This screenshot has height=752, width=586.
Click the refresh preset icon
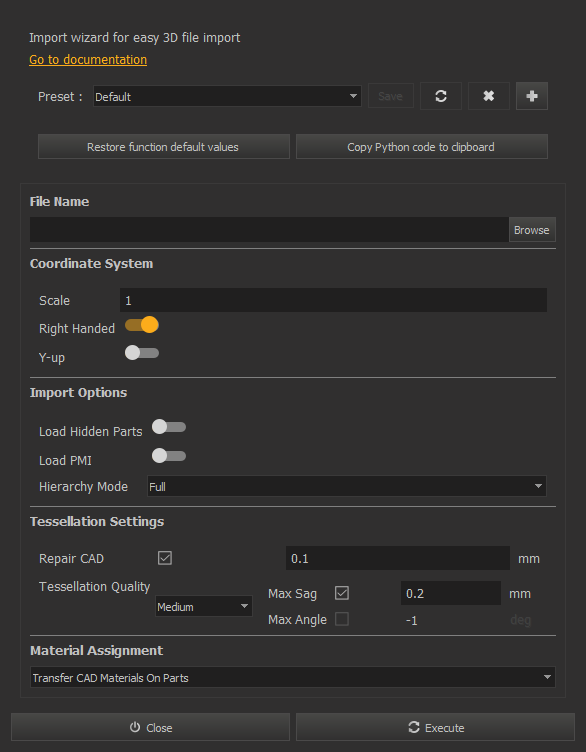pos(441,96)
